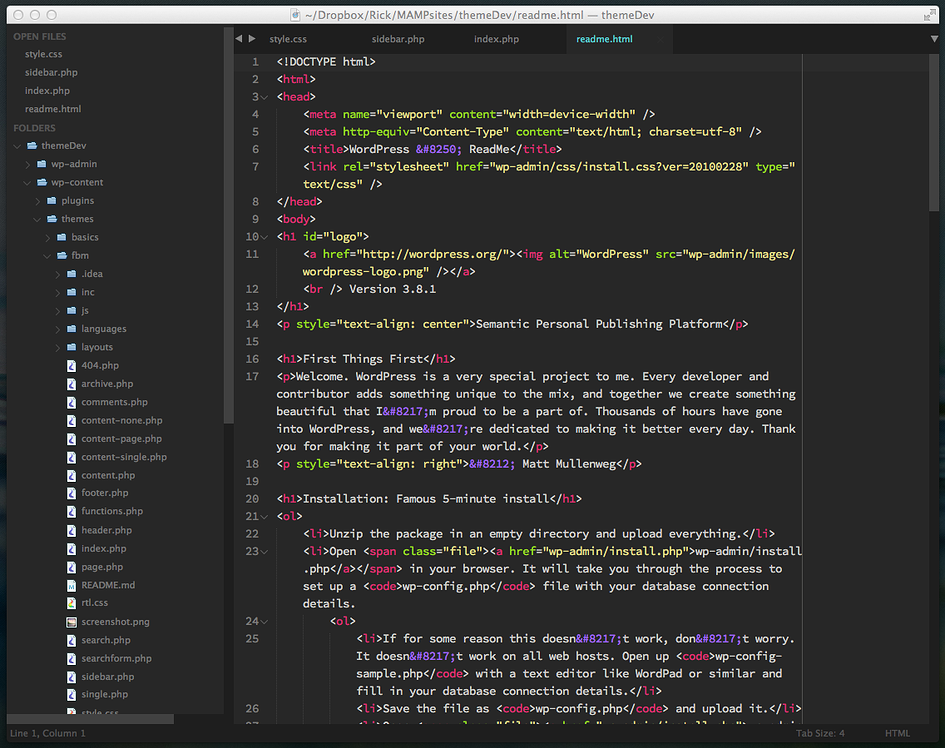Fold the ol block at line 21
The height and width of the screenshot is (748, 945).
pos(264,517)
